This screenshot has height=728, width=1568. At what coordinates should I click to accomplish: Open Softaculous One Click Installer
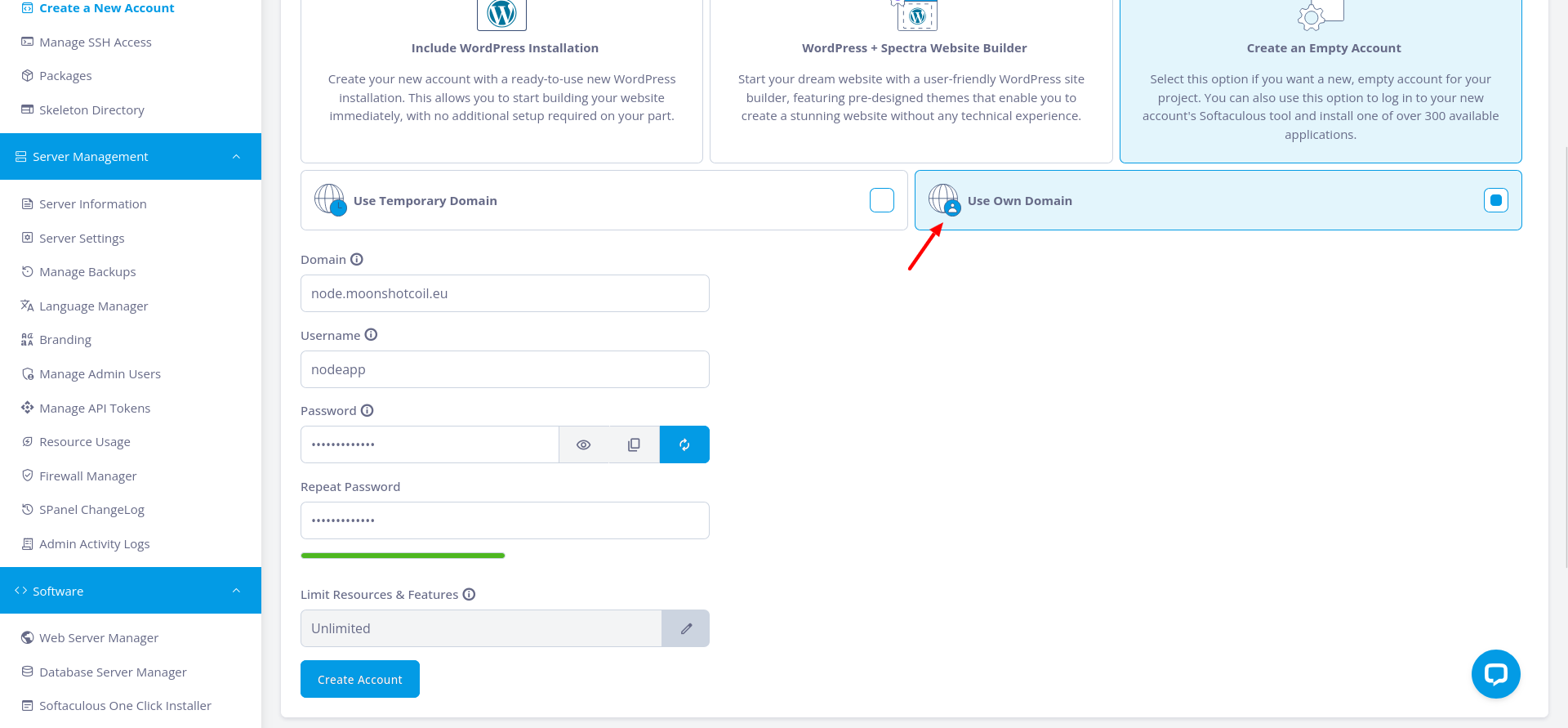tap(125, 706)
